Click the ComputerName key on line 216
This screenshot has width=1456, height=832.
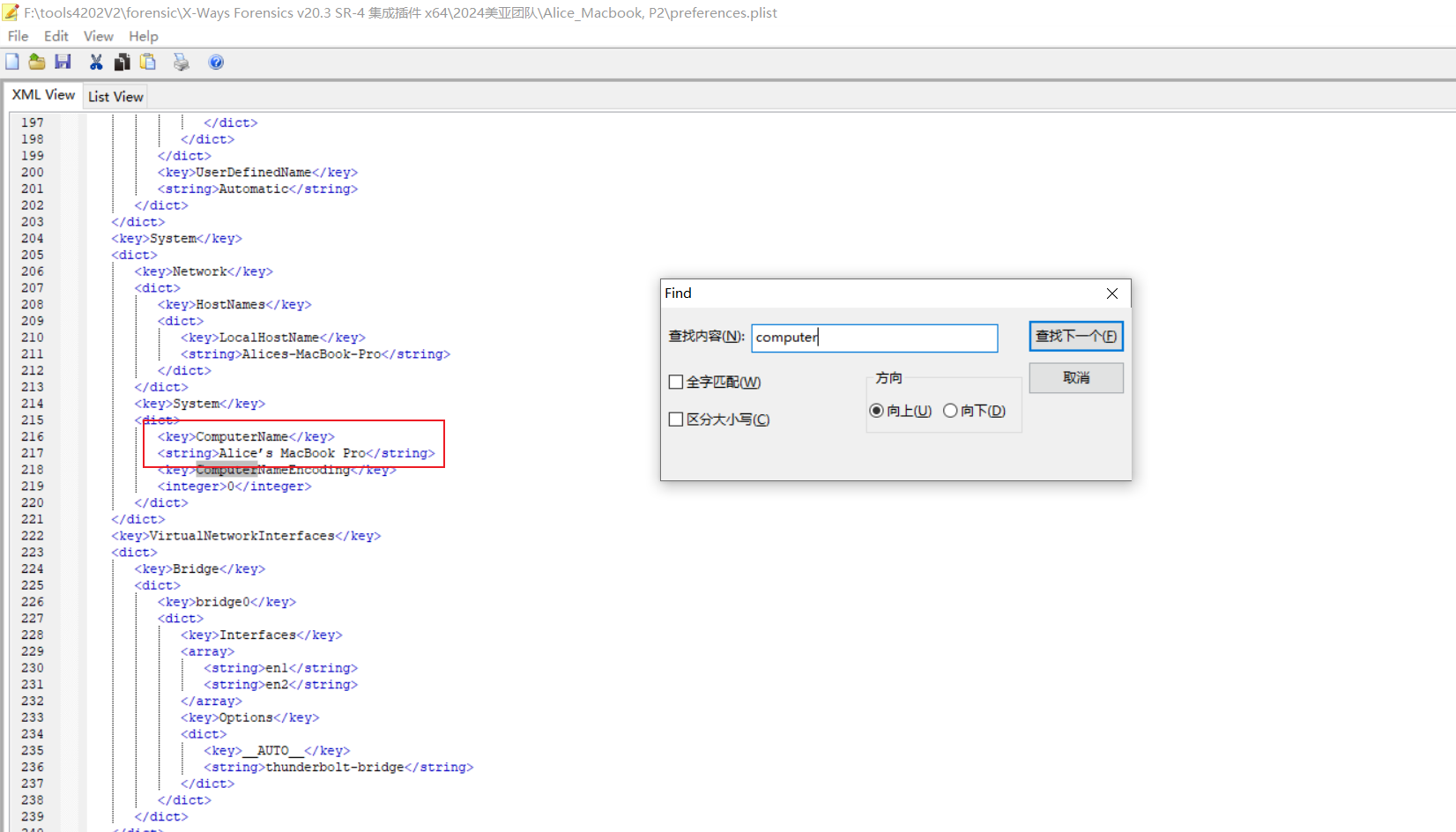point(246,436)
